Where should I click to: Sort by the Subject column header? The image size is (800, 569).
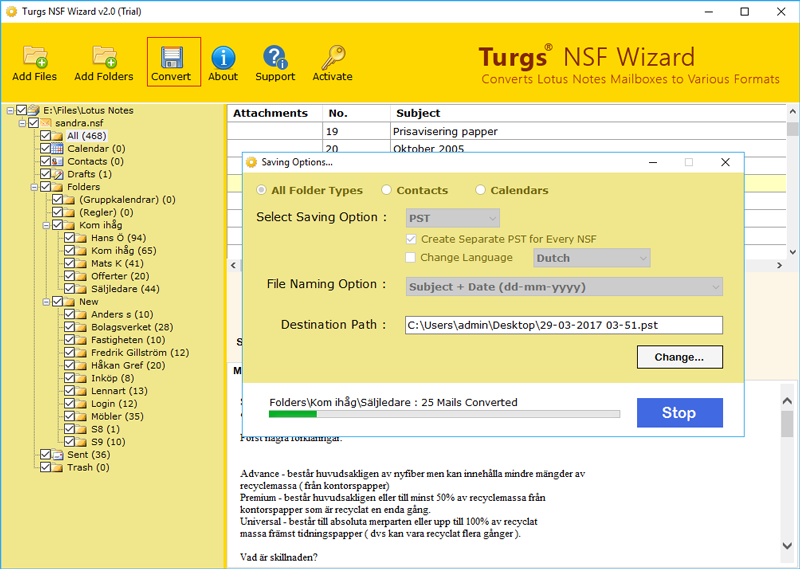[x=588, y=113]
